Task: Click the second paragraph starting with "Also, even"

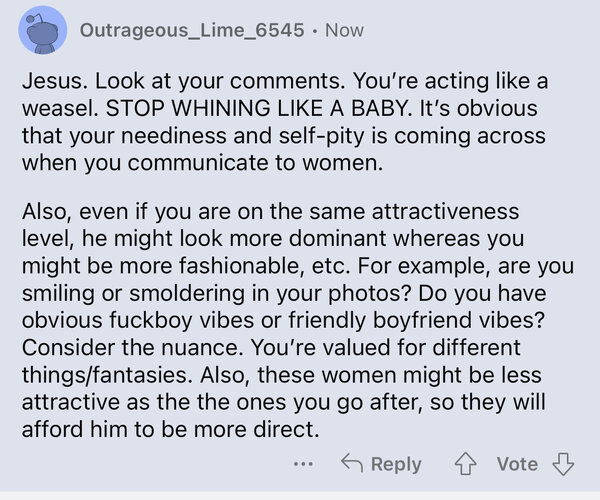Action: pyautogui.click(x=298, y=320)
